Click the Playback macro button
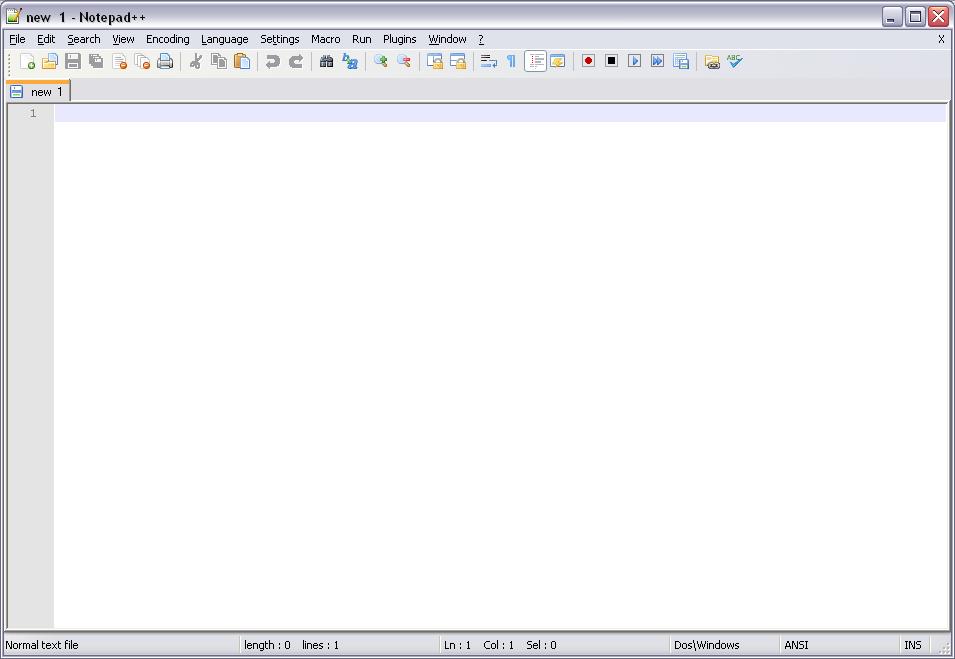 coord(635,61)
